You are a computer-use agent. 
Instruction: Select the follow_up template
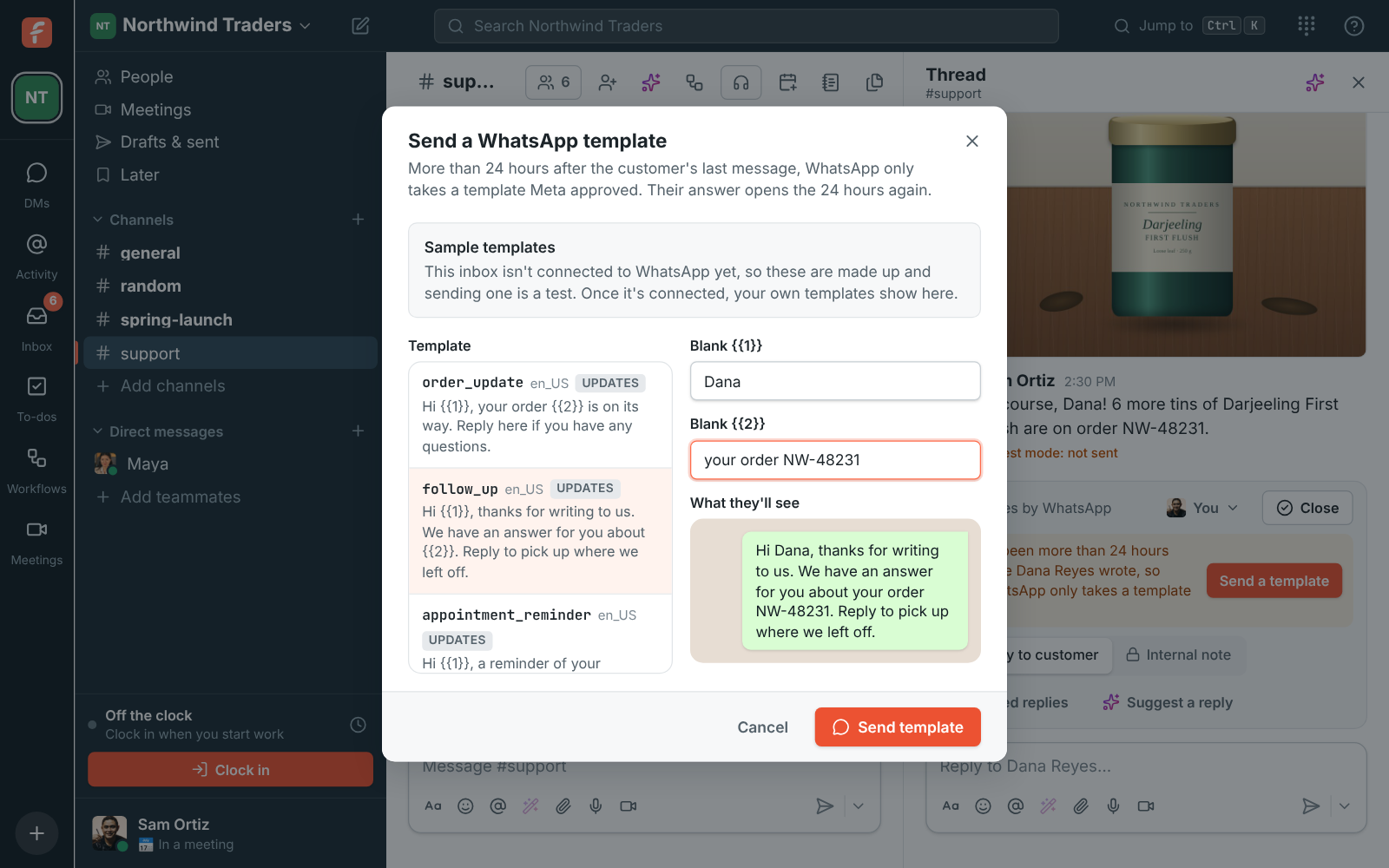pyautogui.click(x=540, y=531)
